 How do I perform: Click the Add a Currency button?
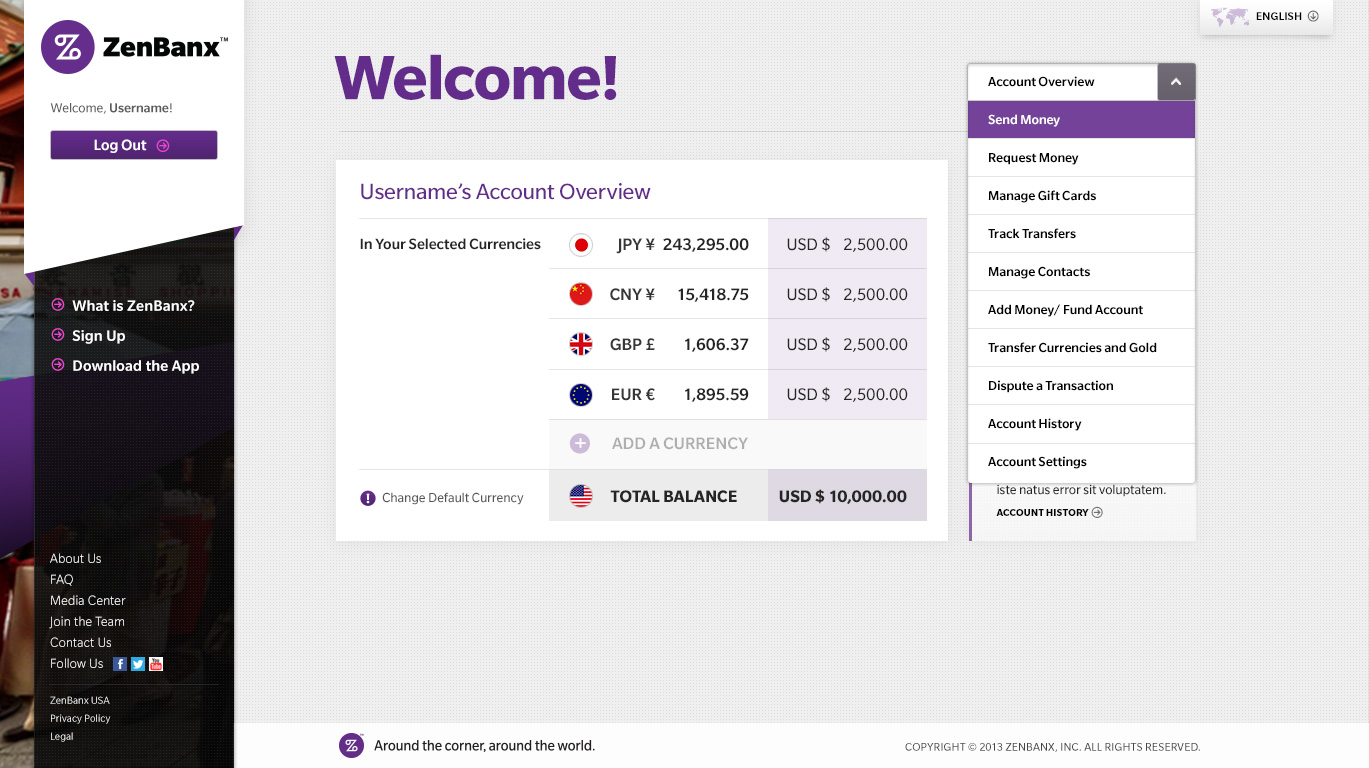[738, 444]
